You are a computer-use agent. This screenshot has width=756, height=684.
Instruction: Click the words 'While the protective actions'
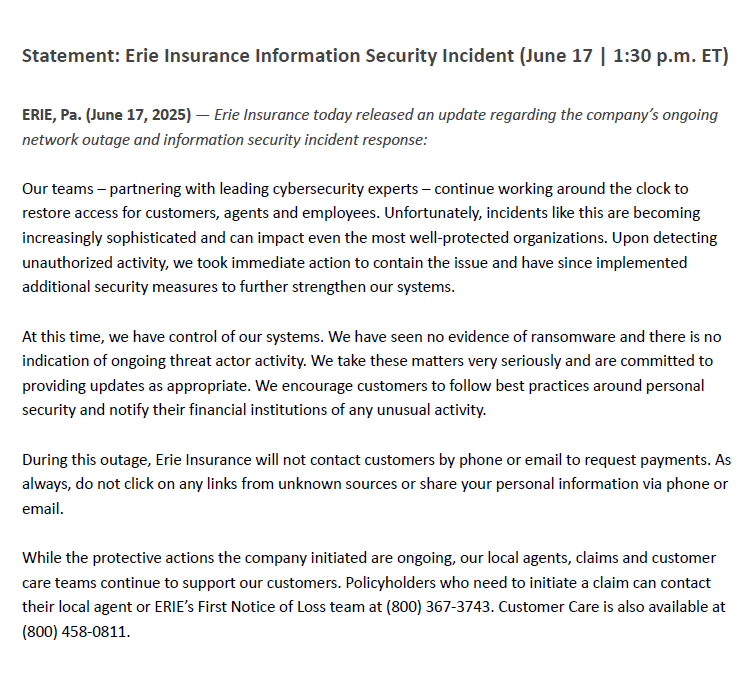(x=115, y=558)
